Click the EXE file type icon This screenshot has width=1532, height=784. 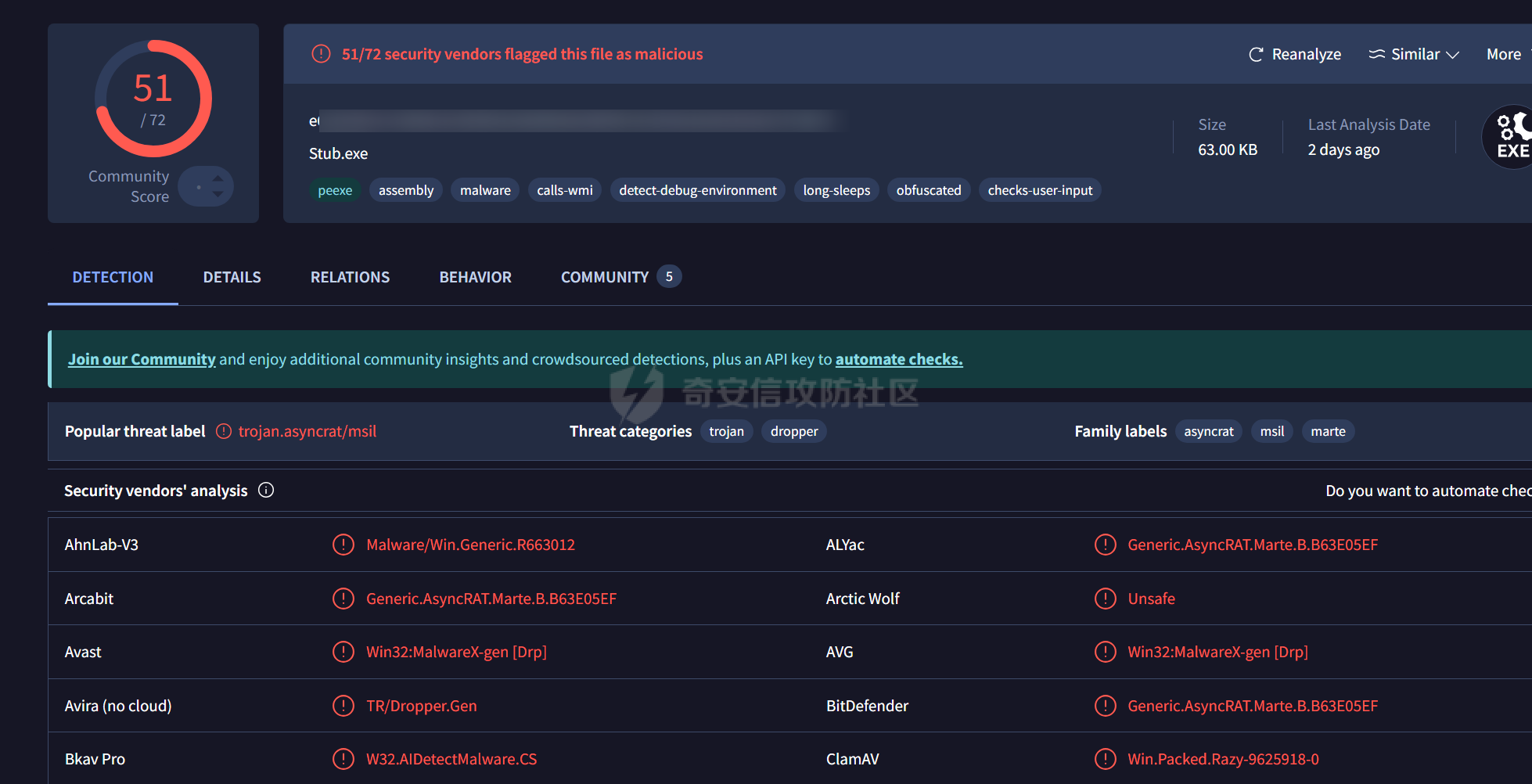1510,137
